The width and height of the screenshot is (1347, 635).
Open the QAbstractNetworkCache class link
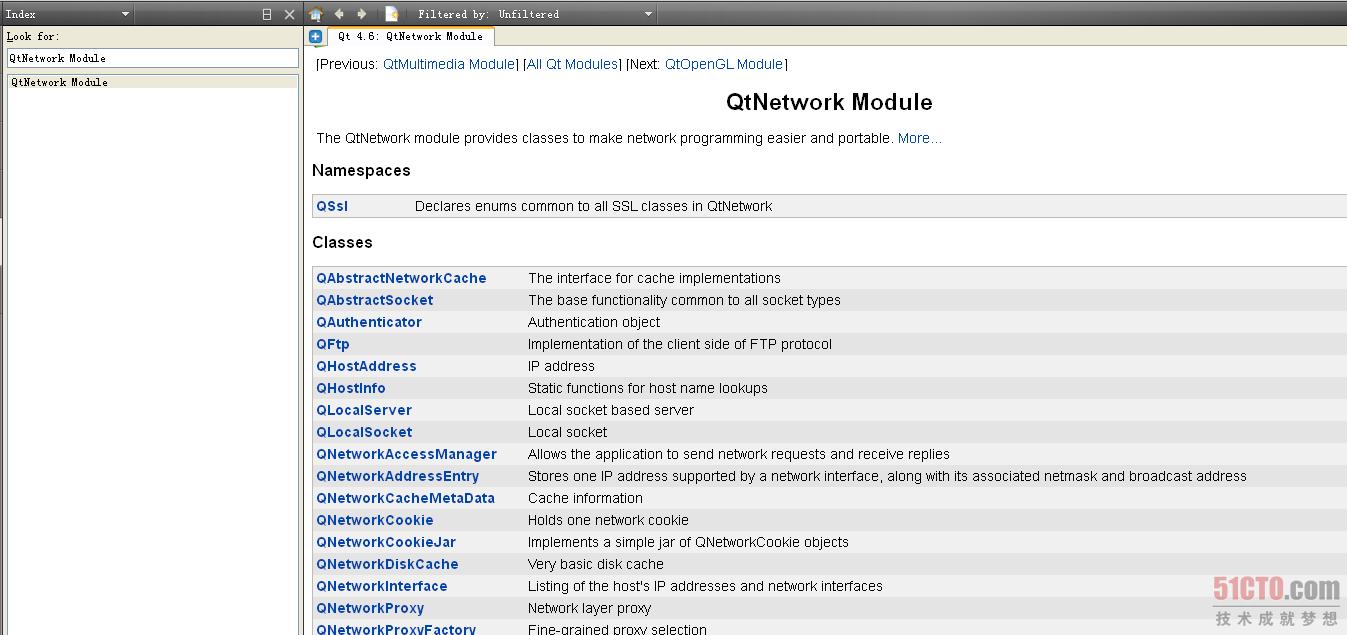[401, 278]
